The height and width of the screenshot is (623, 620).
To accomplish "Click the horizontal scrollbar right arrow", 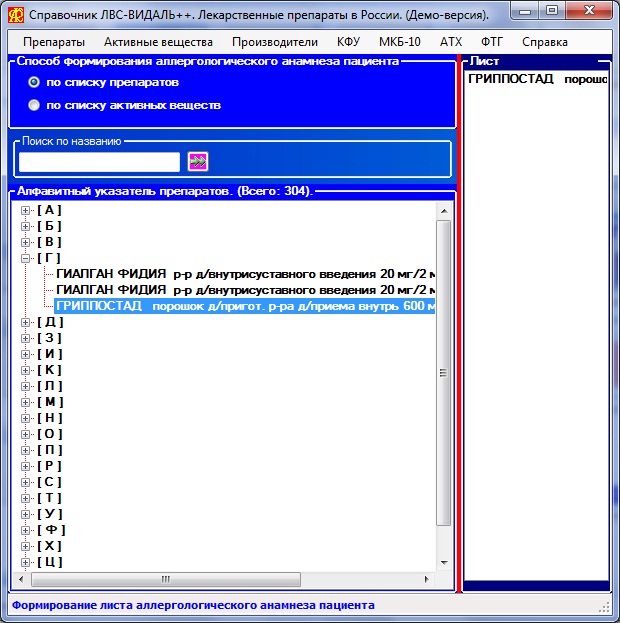I will [x=430, y=578].
